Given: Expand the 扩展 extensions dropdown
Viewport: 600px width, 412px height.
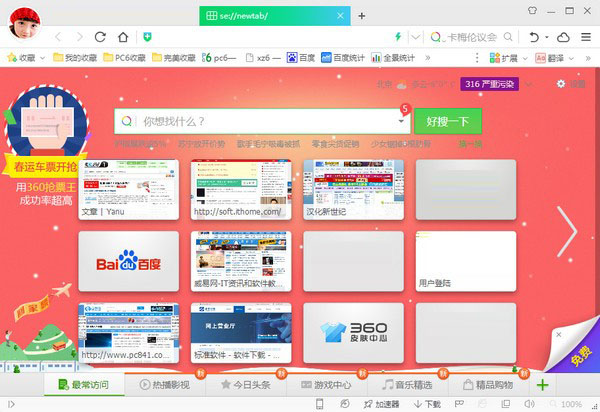Looking at the screenshot, I should tap(525, 58).
